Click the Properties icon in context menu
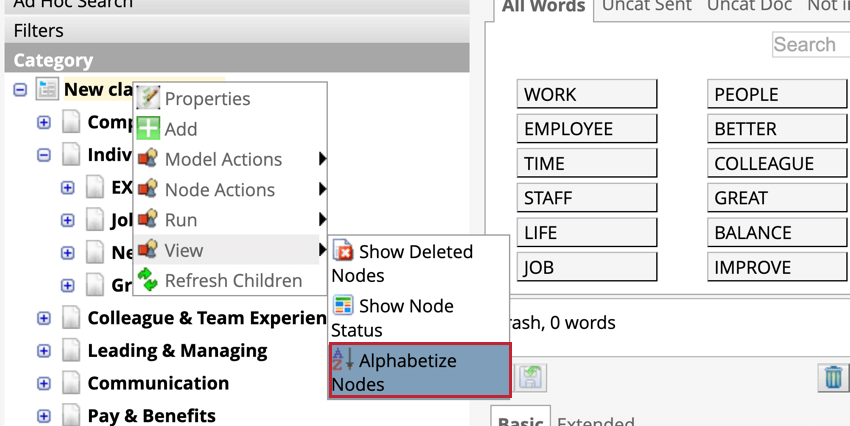Viewport: 850px width, 426px height. coord(148,98)
